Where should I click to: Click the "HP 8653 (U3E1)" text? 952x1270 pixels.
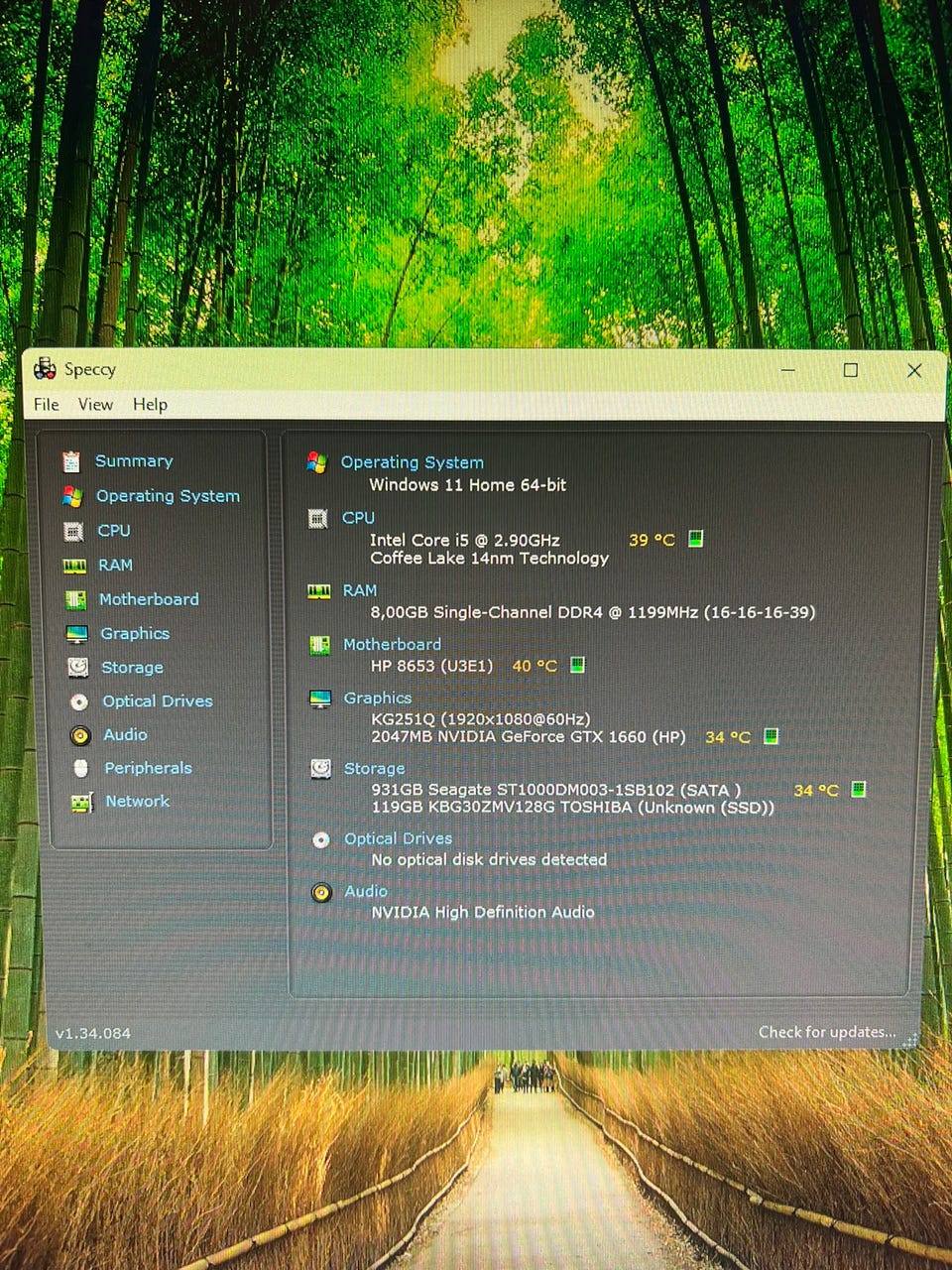point(431,667)
